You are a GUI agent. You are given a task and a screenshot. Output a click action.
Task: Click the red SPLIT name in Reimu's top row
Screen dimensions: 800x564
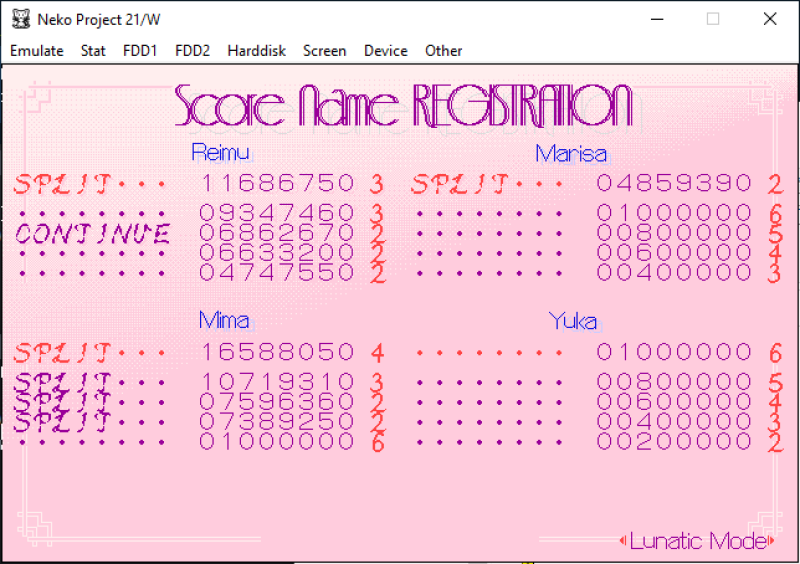point(63,184)
